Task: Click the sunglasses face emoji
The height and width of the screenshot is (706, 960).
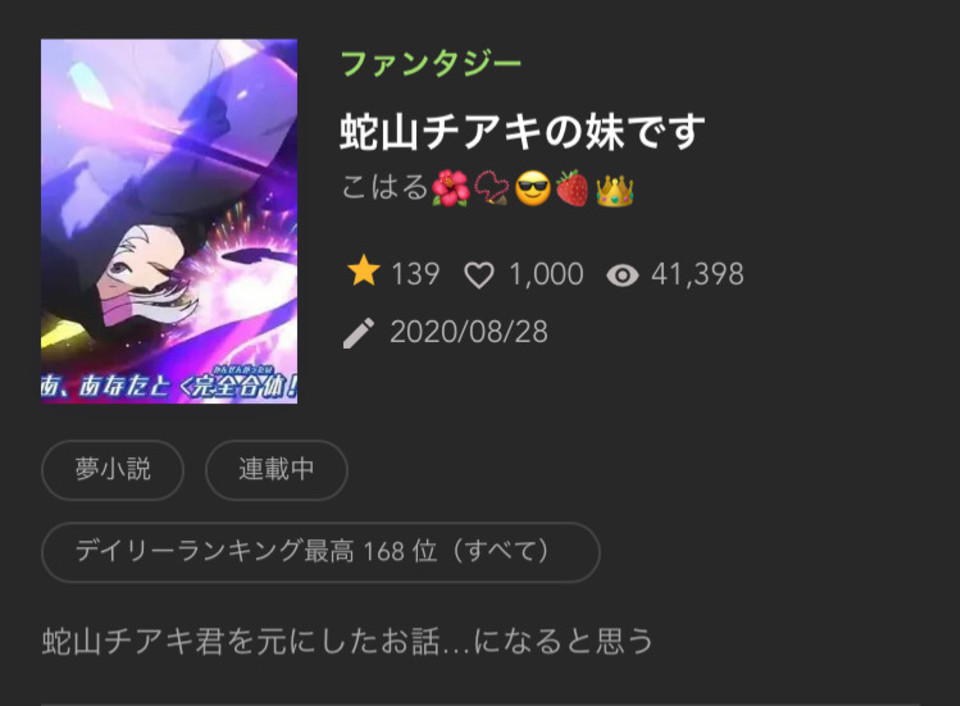Action: point(533,189)
